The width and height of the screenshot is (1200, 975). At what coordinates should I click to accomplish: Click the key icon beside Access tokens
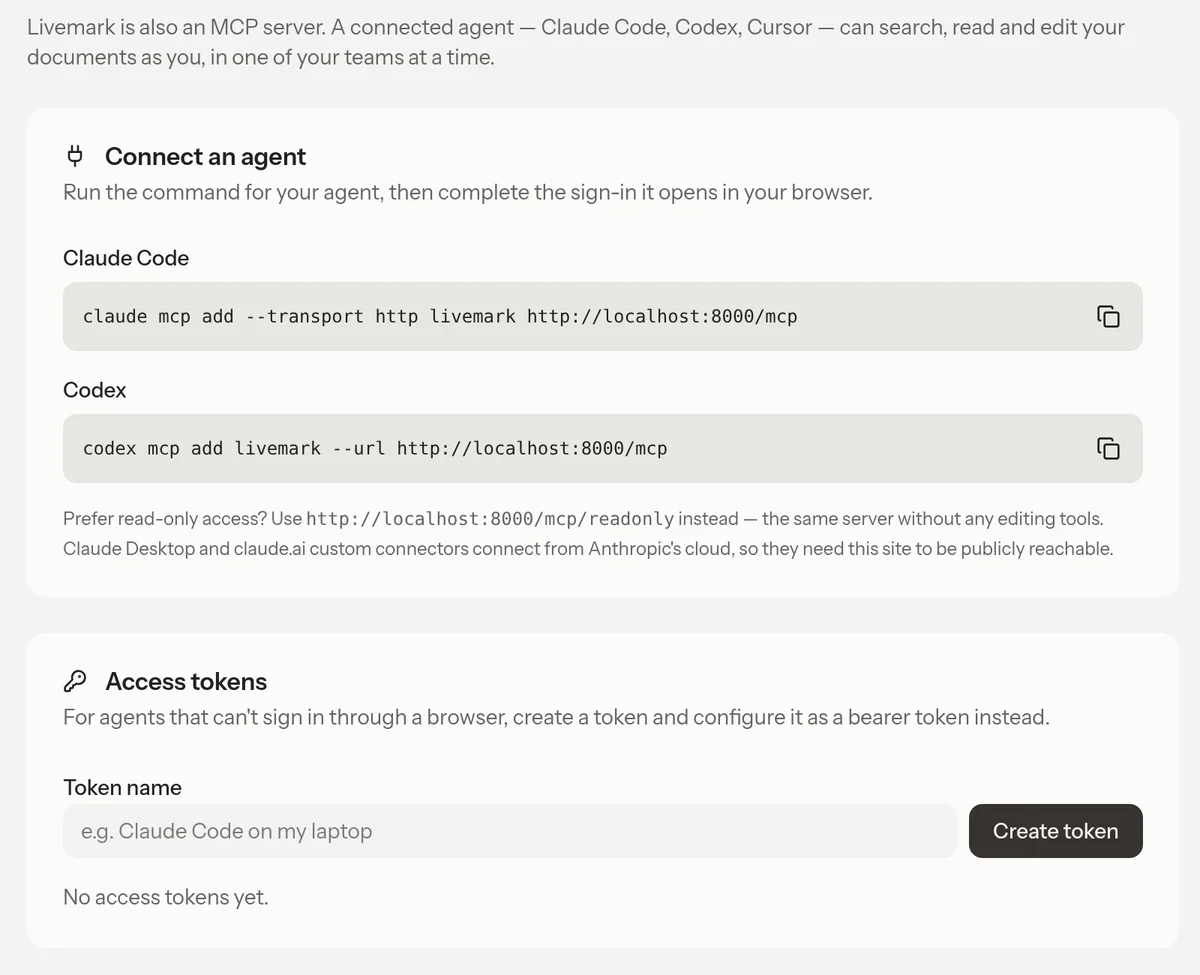tap(75, 681)
